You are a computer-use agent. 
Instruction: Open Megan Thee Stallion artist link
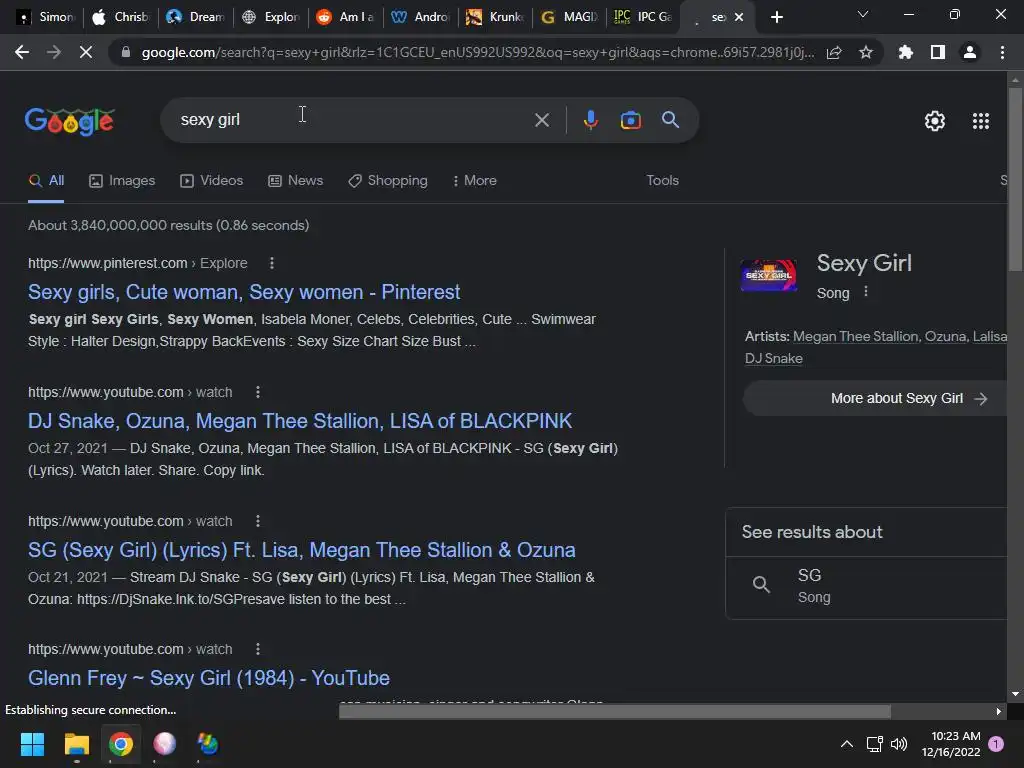click(x=856, y=337)
